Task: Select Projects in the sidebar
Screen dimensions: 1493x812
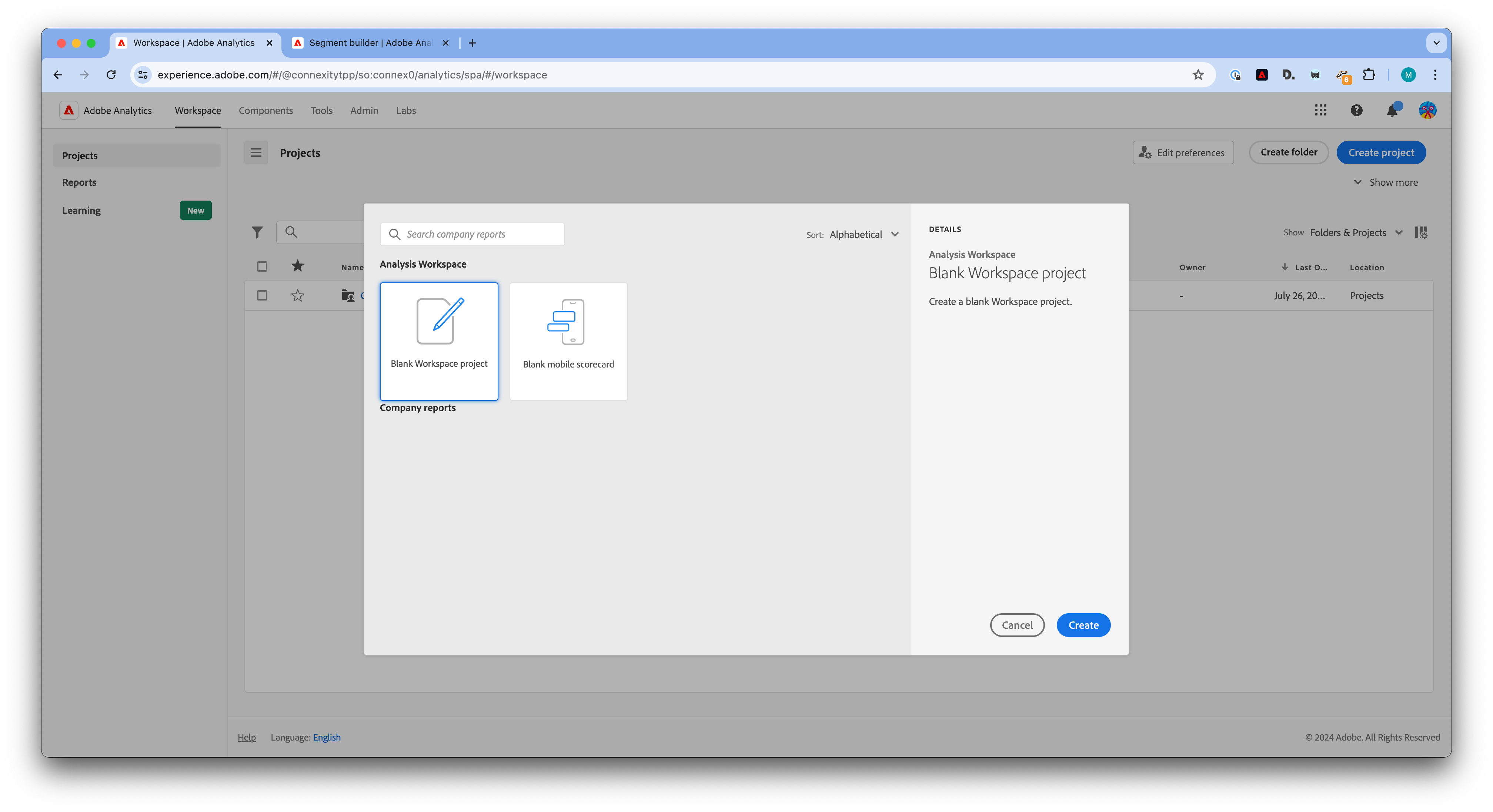Action: click(x=137, y=156)
